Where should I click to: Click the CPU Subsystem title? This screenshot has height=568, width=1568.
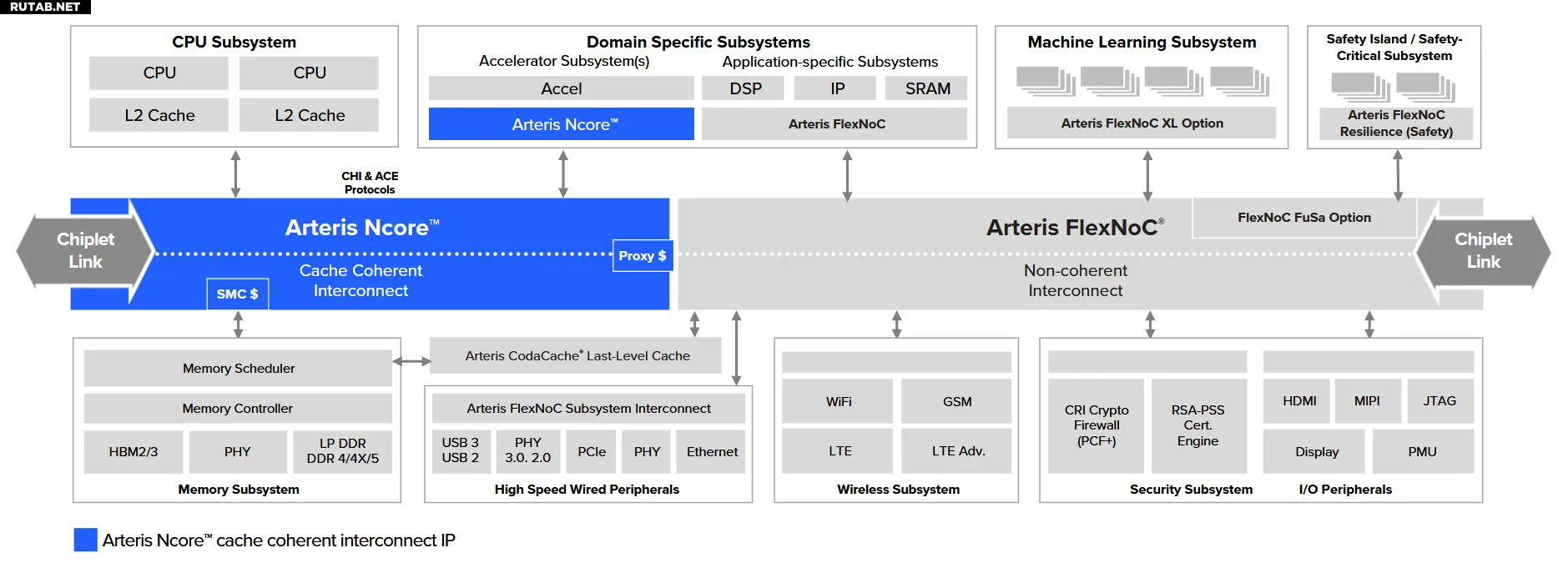pos(234,42)
